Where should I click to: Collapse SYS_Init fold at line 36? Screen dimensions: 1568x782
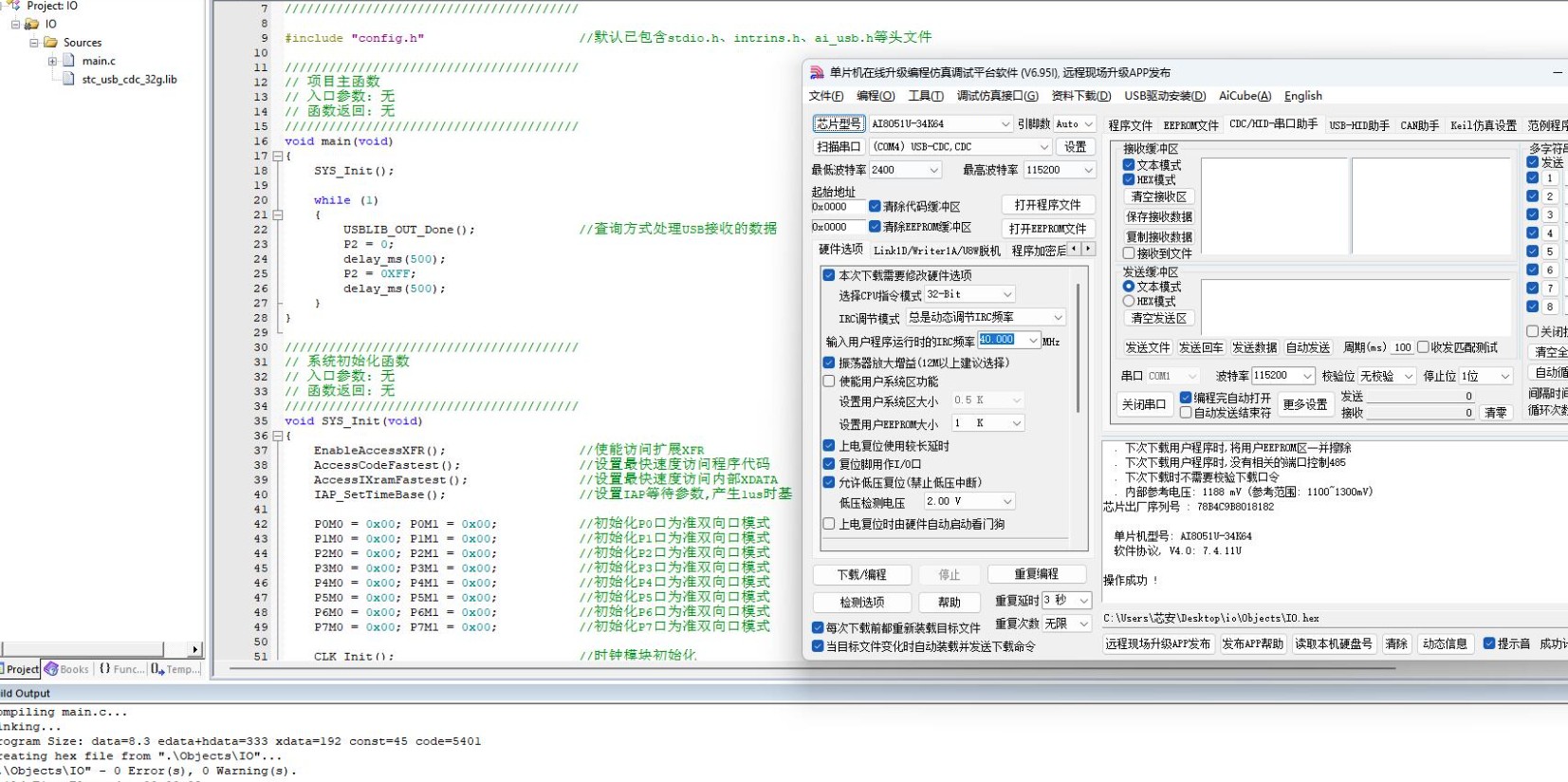point(277,436)
